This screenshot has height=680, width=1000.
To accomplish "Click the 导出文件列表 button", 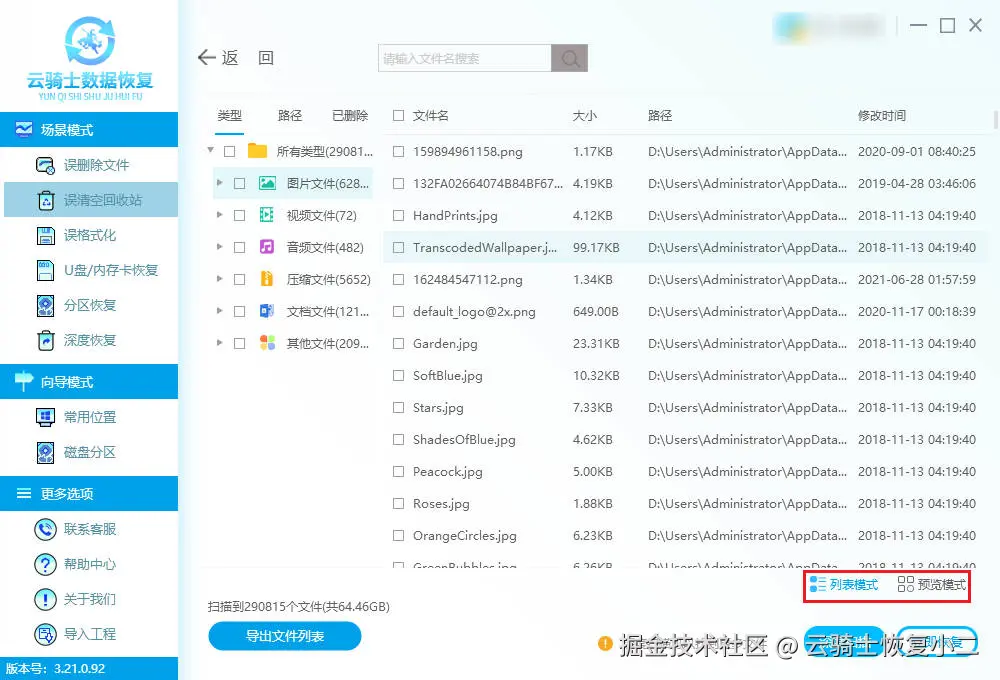I will pyautogui.click(x=284, y=636).
